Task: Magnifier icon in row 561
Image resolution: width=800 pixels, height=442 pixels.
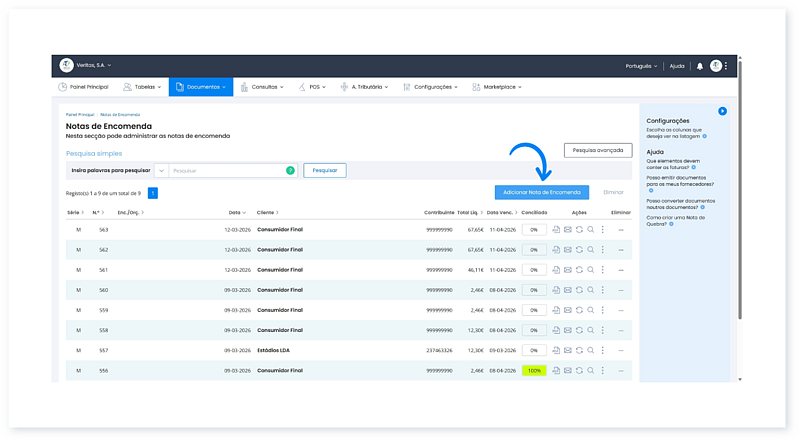Action: (590, 269)
